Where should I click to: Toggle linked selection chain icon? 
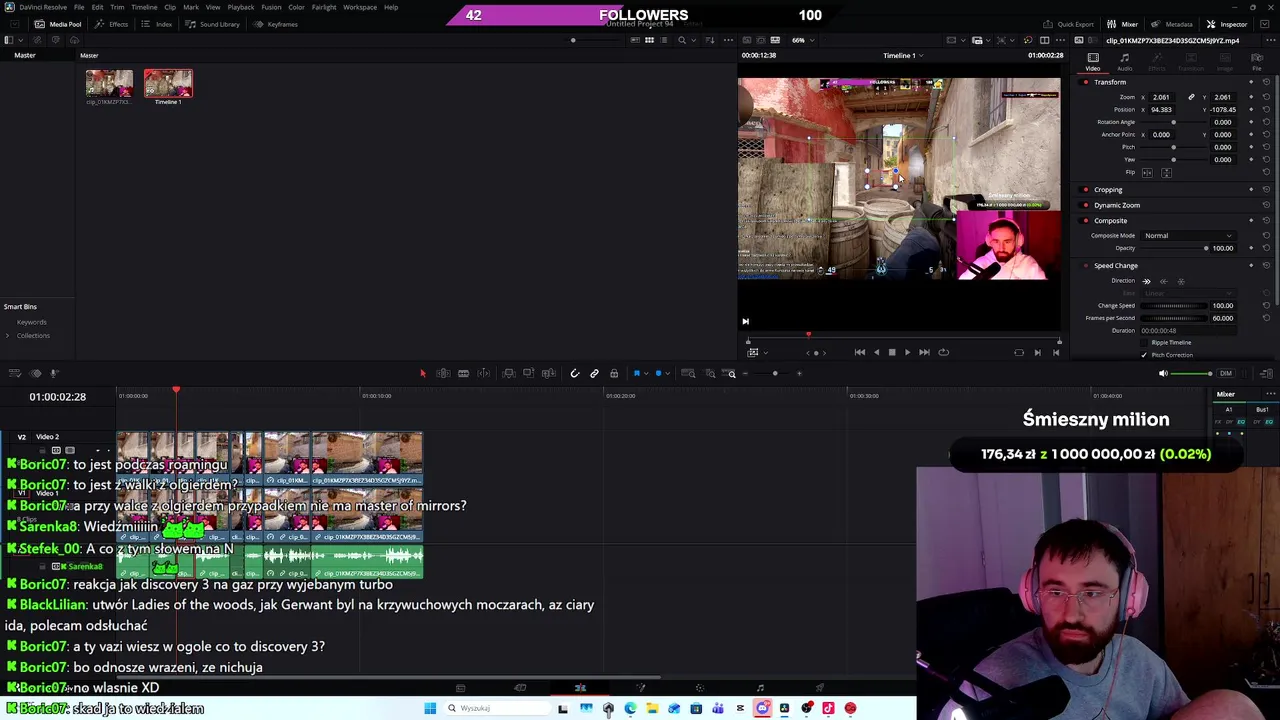pyautogui.click(x=594, y=373)
